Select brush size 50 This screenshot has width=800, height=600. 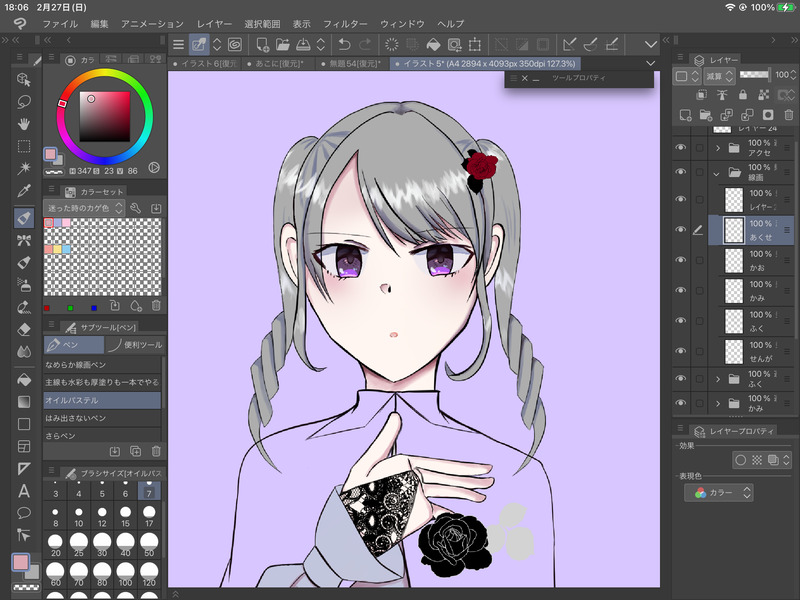(x=149, y=545)
